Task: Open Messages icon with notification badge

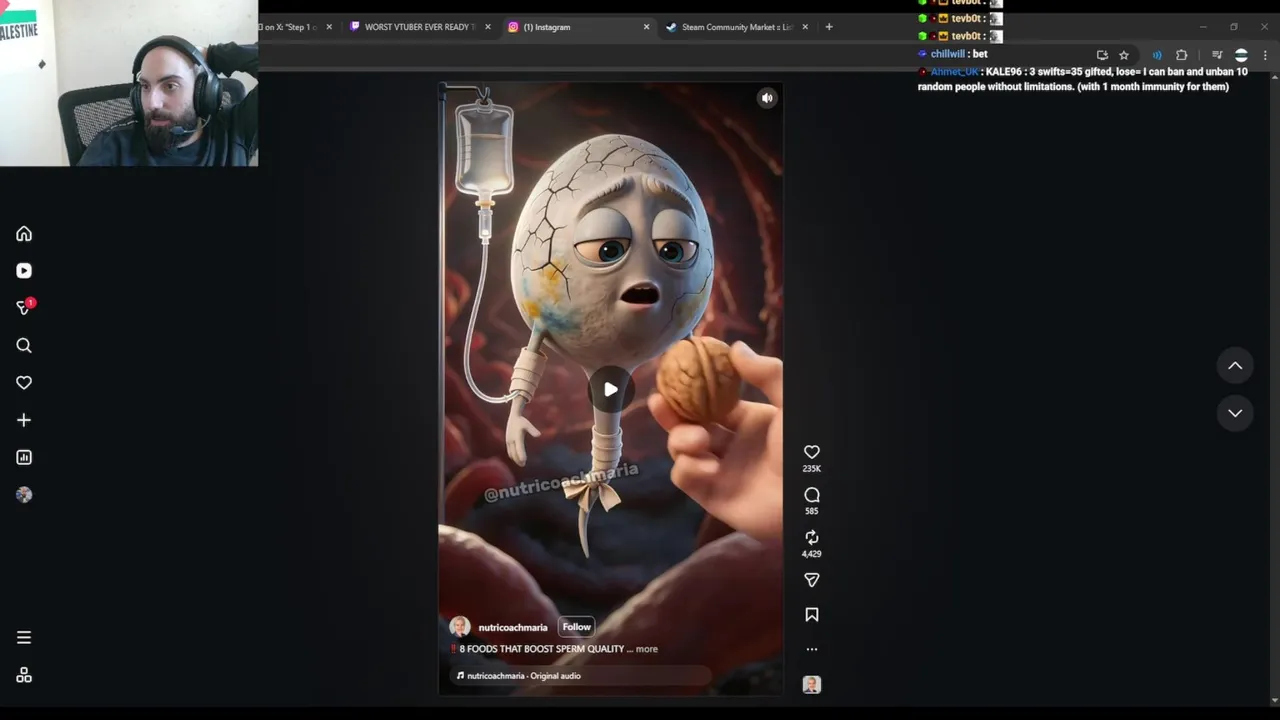Action: [24, 307]
